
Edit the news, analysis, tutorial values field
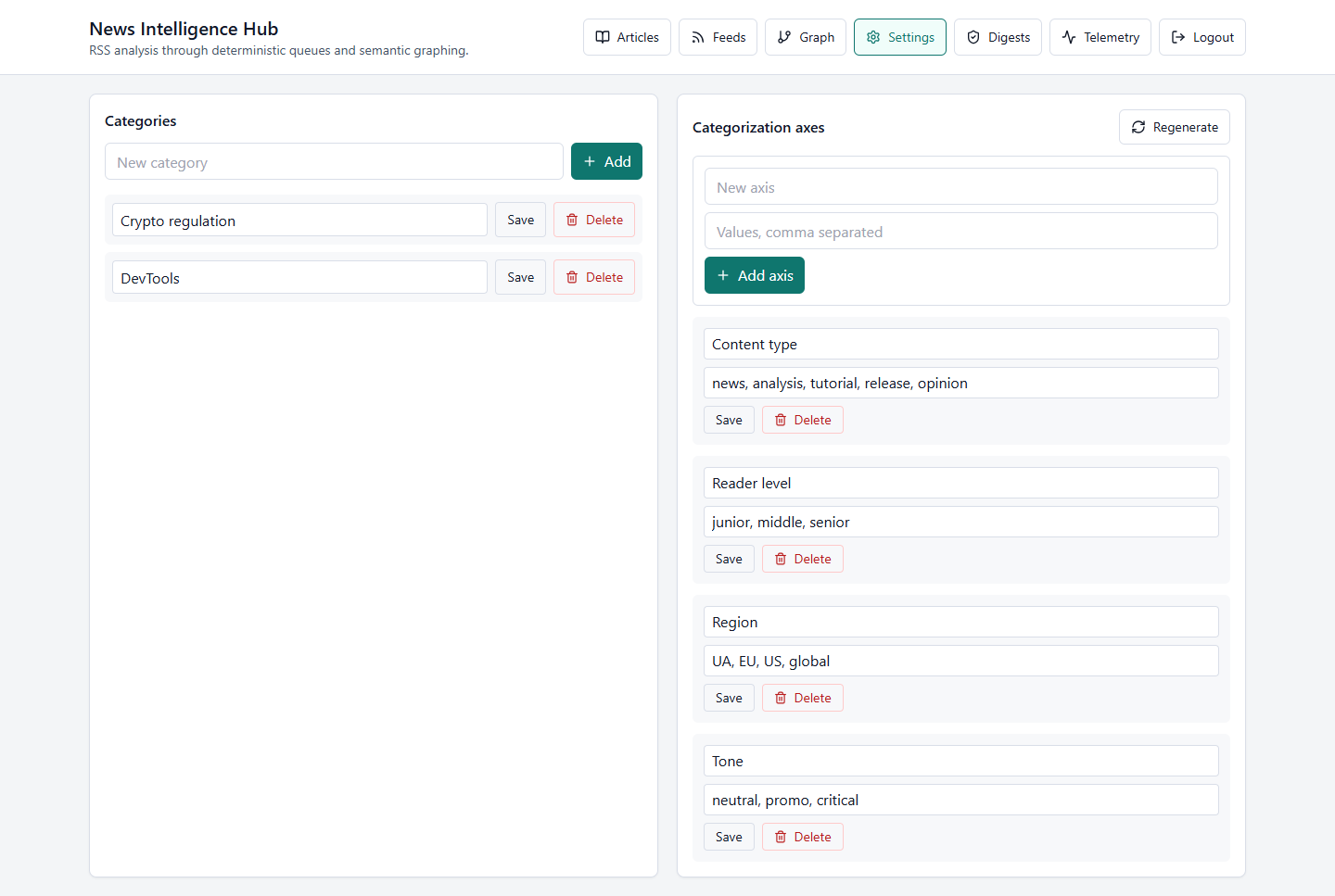[x=961, y=383]
